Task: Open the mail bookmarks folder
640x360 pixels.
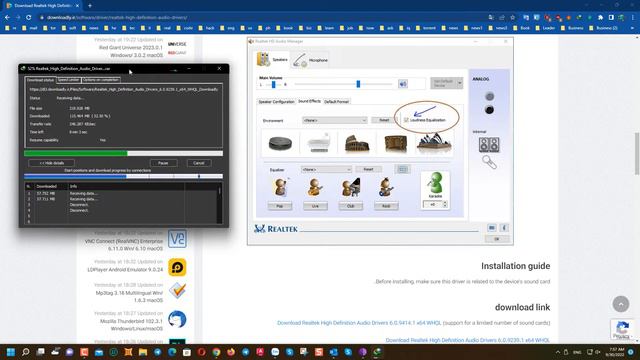Action: (x=30, y=28)
